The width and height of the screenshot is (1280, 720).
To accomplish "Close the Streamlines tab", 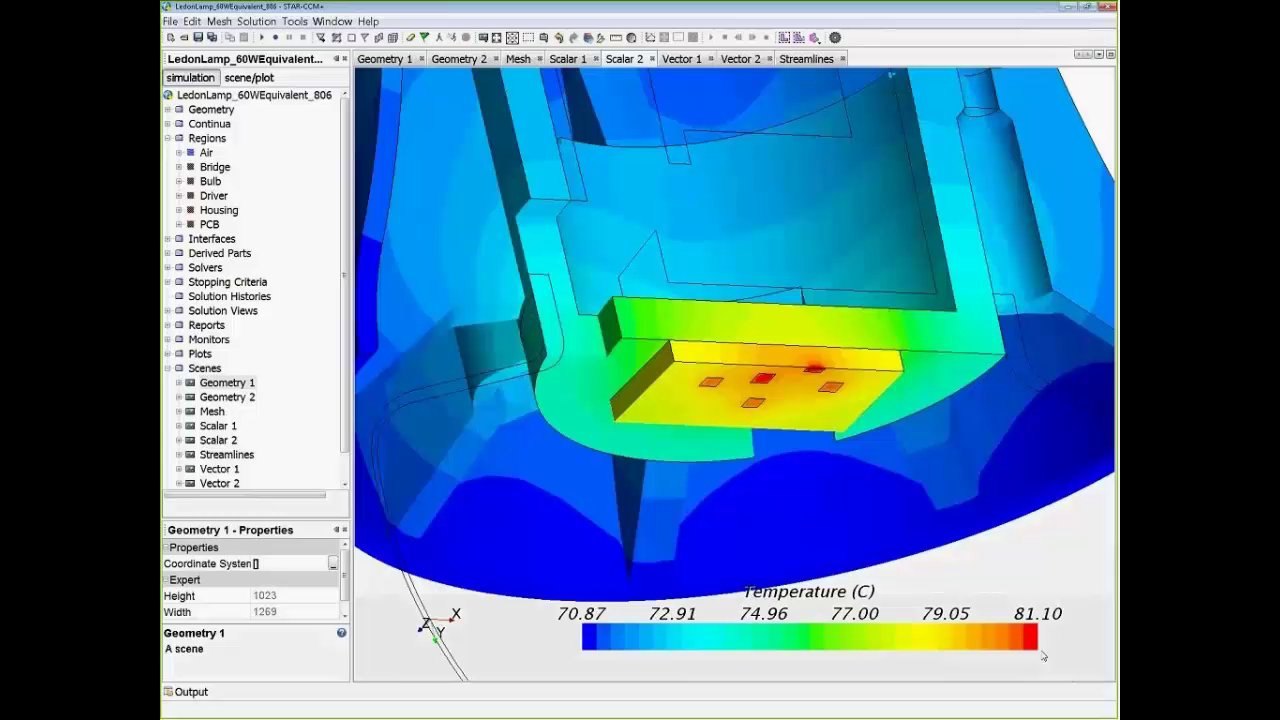I will (x=842, y=59).
